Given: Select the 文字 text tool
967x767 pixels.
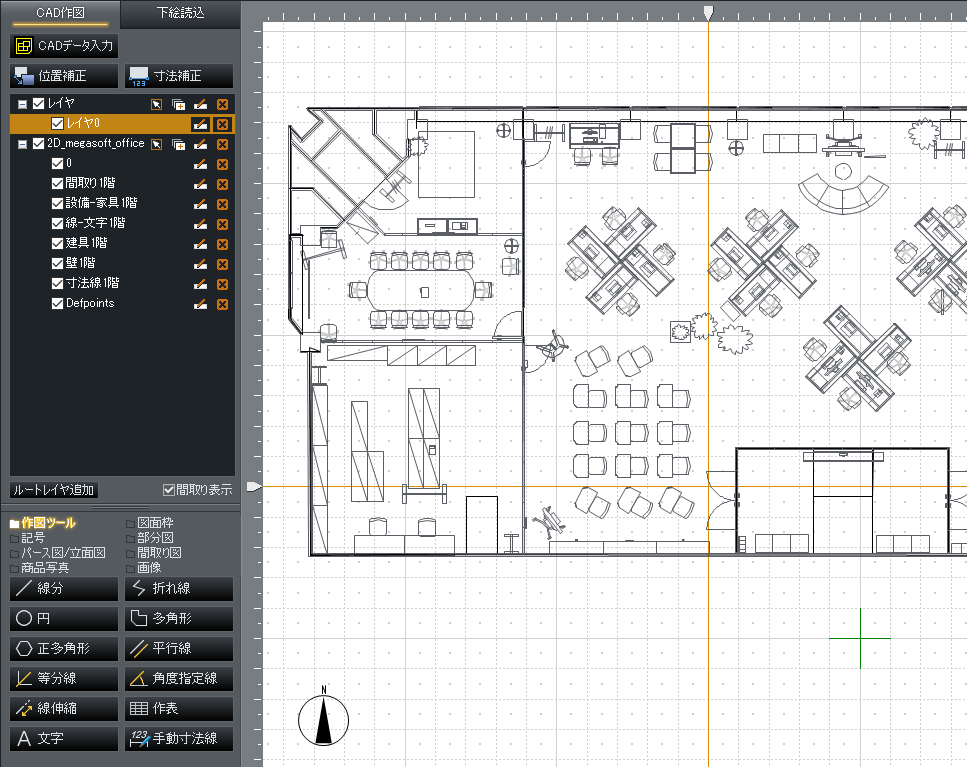Looking at the screenshot, I should point(63,739).
